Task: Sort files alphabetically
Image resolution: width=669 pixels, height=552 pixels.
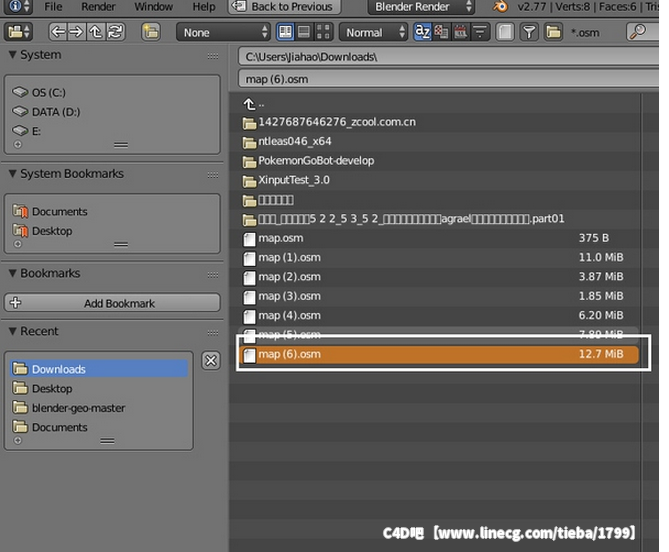Action: pyautogui.click(x=422, y=32)
